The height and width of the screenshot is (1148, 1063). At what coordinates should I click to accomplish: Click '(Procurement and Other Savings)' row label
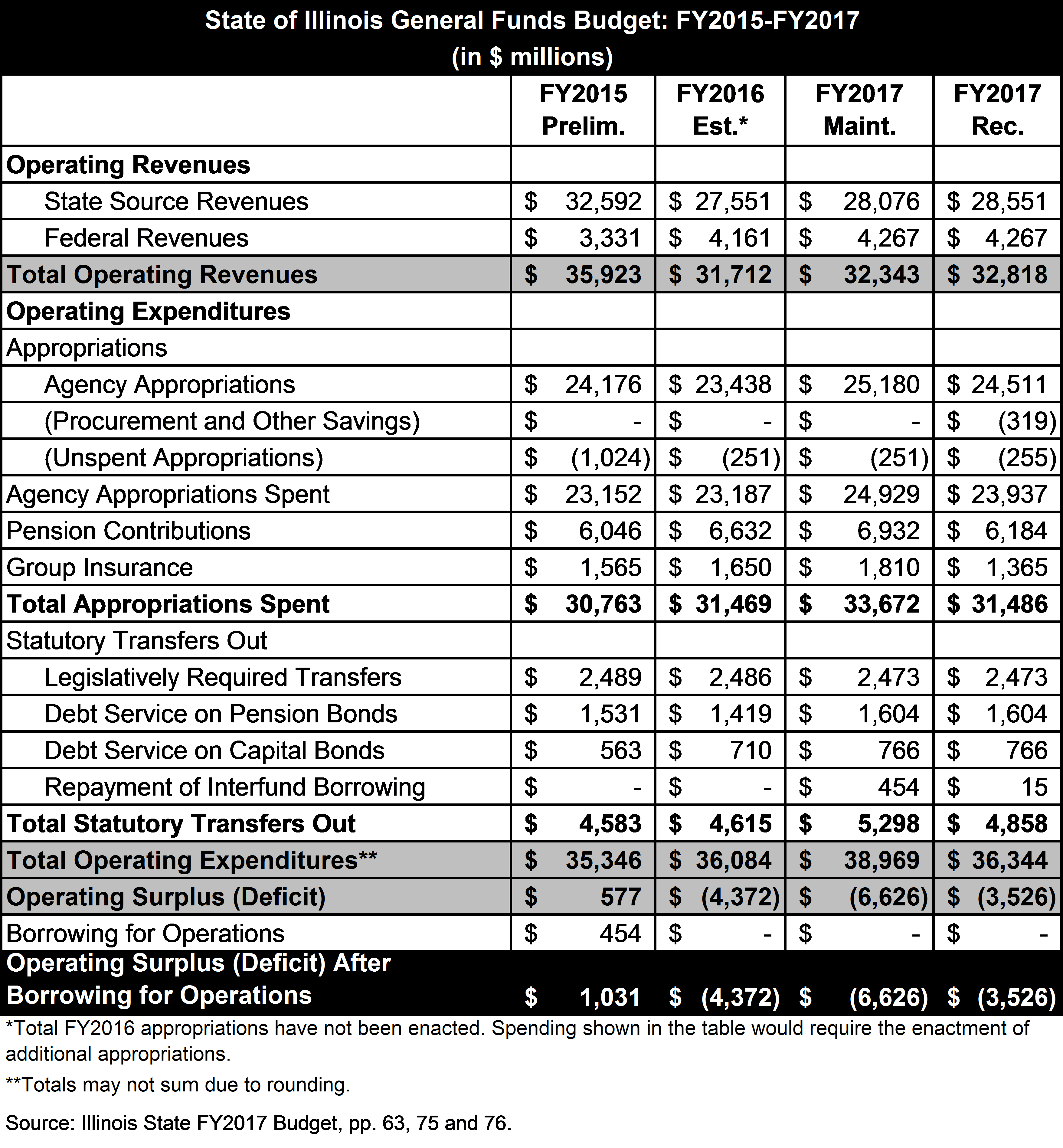pyautogui.click(x=232, y=421)
